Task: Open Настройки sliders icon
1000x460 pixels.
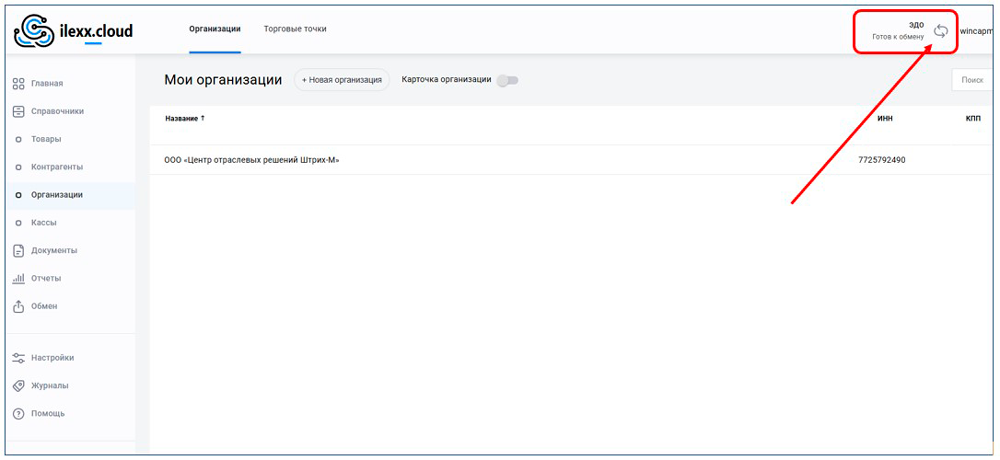Action: 18,357
